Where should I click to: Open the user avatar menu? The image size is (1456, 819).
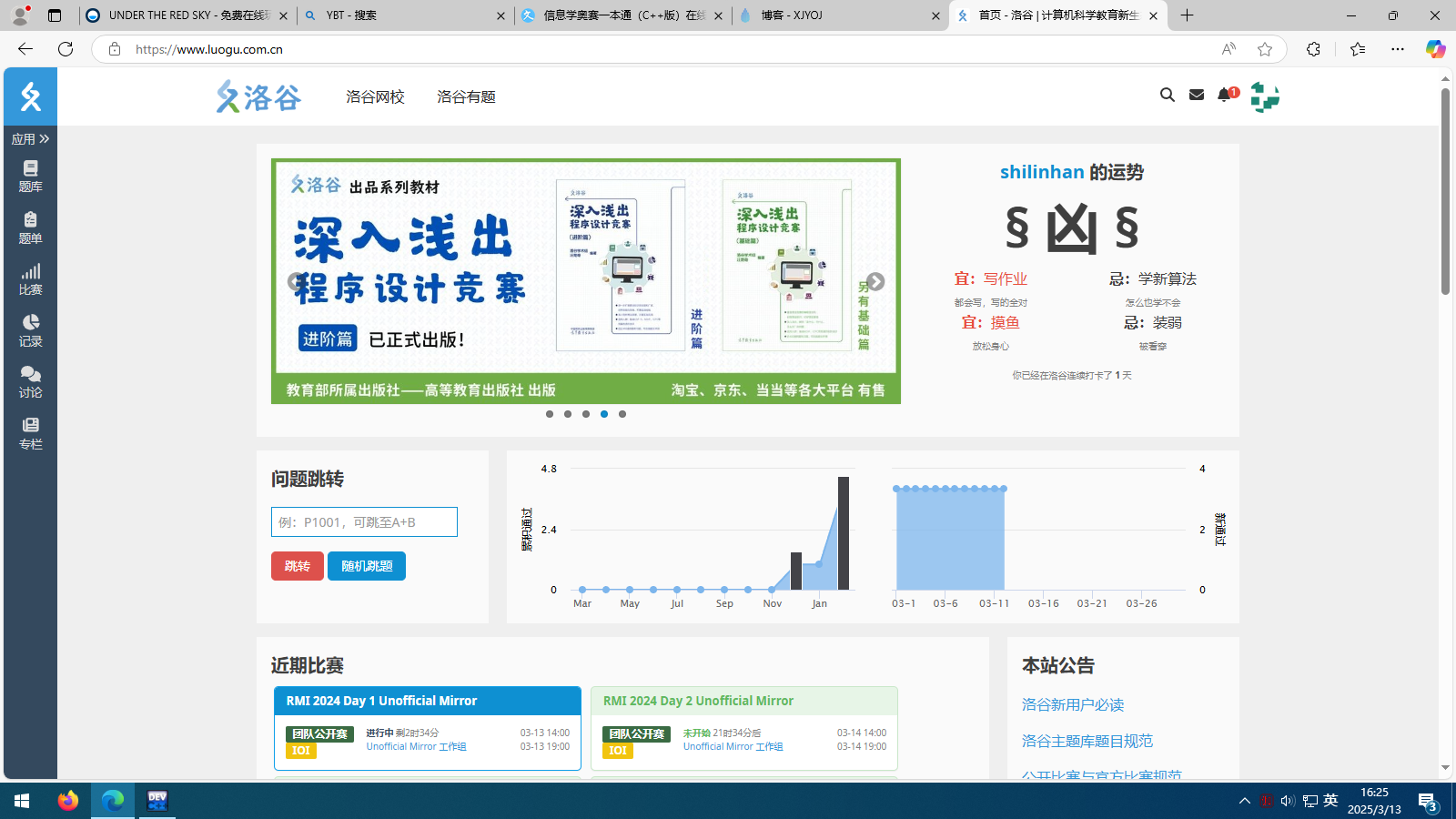[x=1265, y=96]
